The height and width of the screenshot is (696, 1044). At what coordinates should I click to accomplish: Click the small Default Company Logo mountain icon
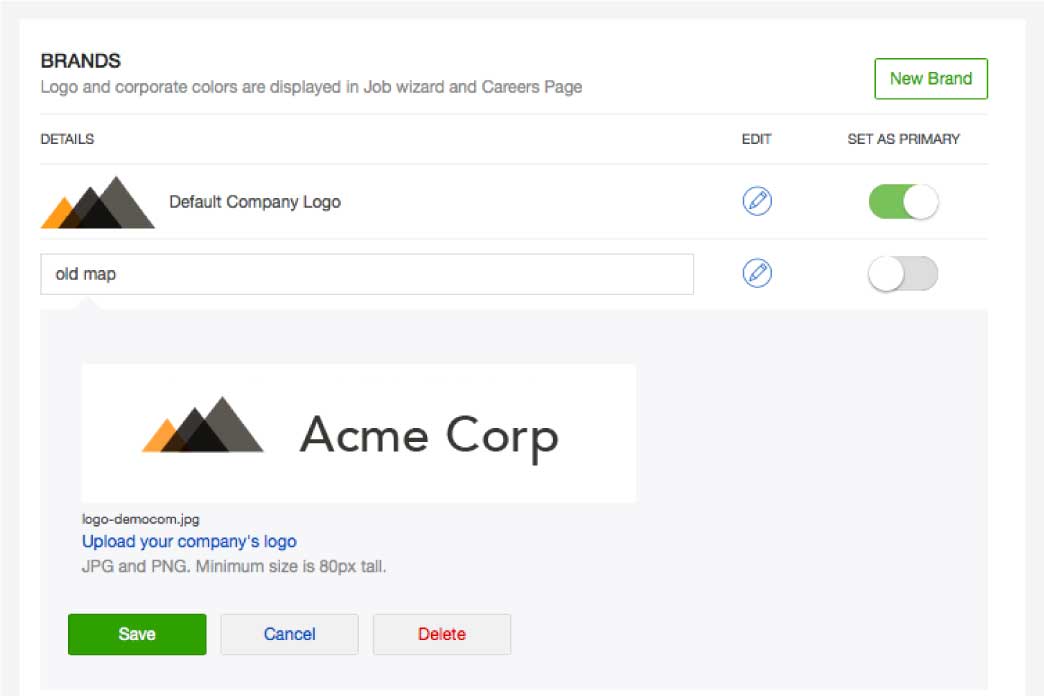[x=98, y=202]
